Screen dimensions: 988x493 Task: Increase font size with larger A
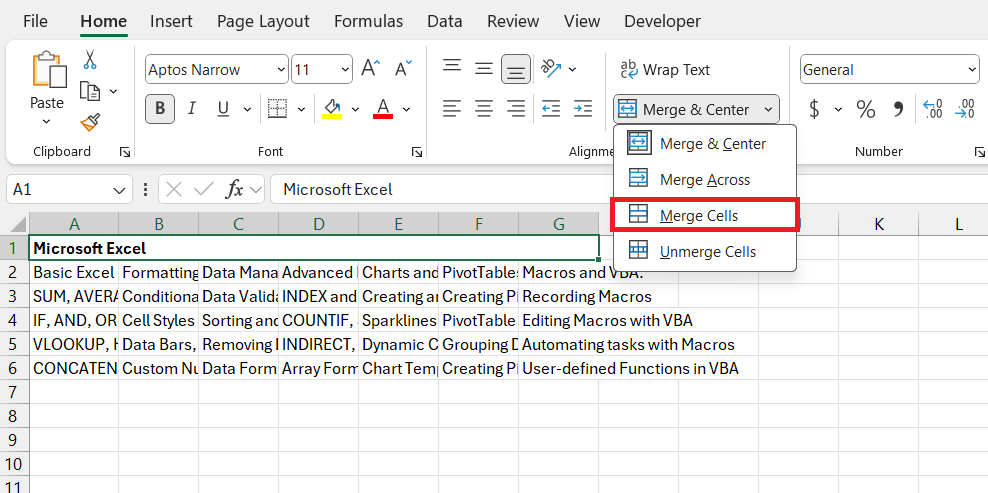click(x=370, y=69)
